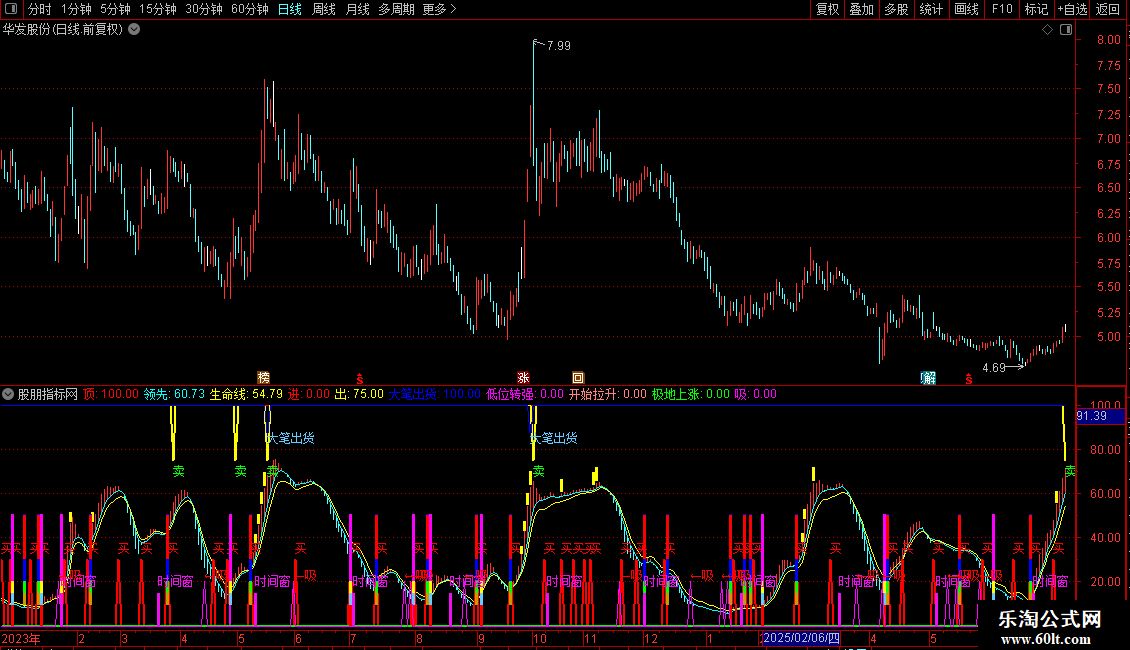Click the 2025/02/06 date marker on timeline

coord(801,637)
